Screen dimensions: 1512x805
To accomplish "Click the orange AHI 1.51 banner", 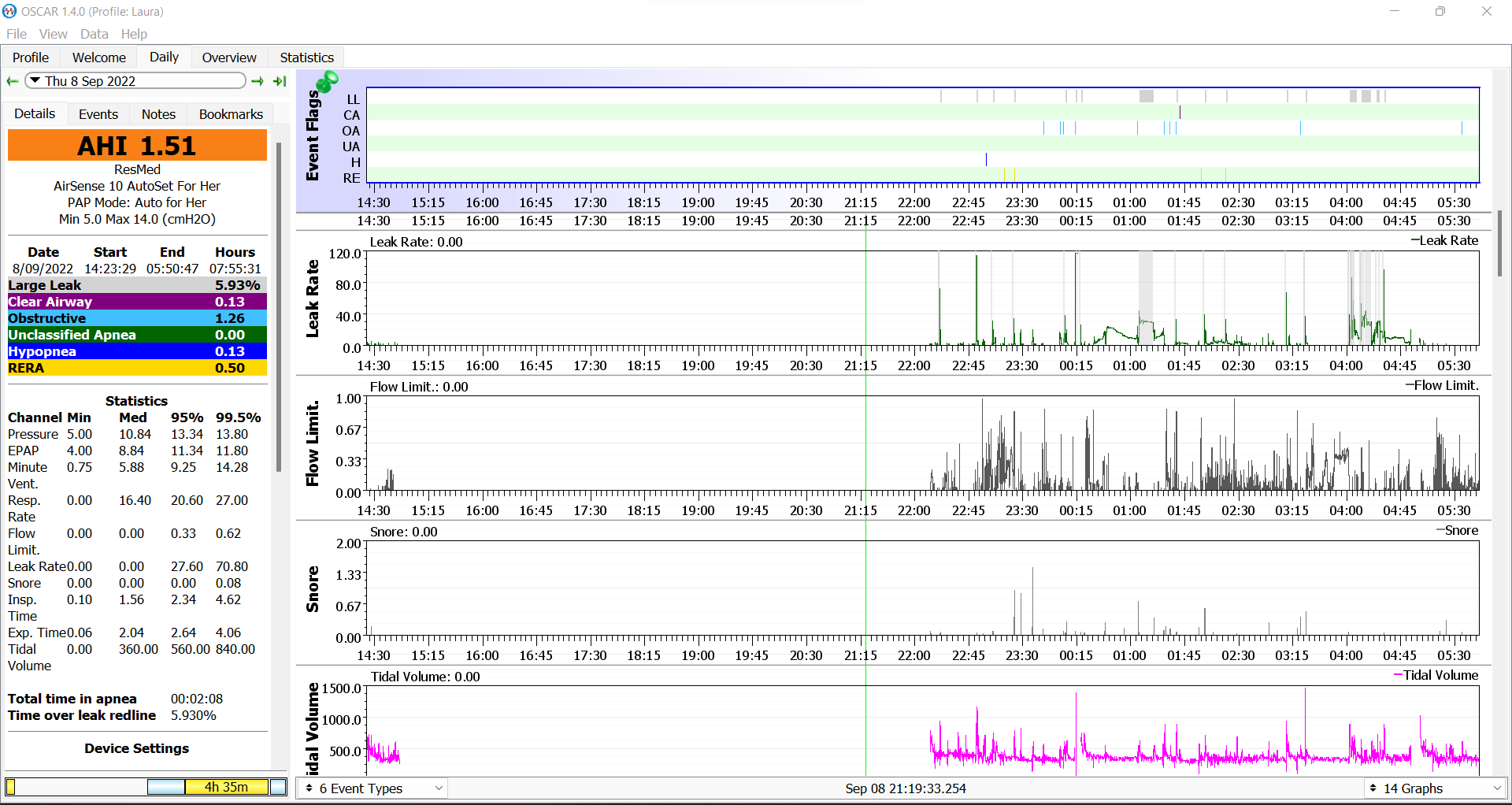I will [137, 146].
